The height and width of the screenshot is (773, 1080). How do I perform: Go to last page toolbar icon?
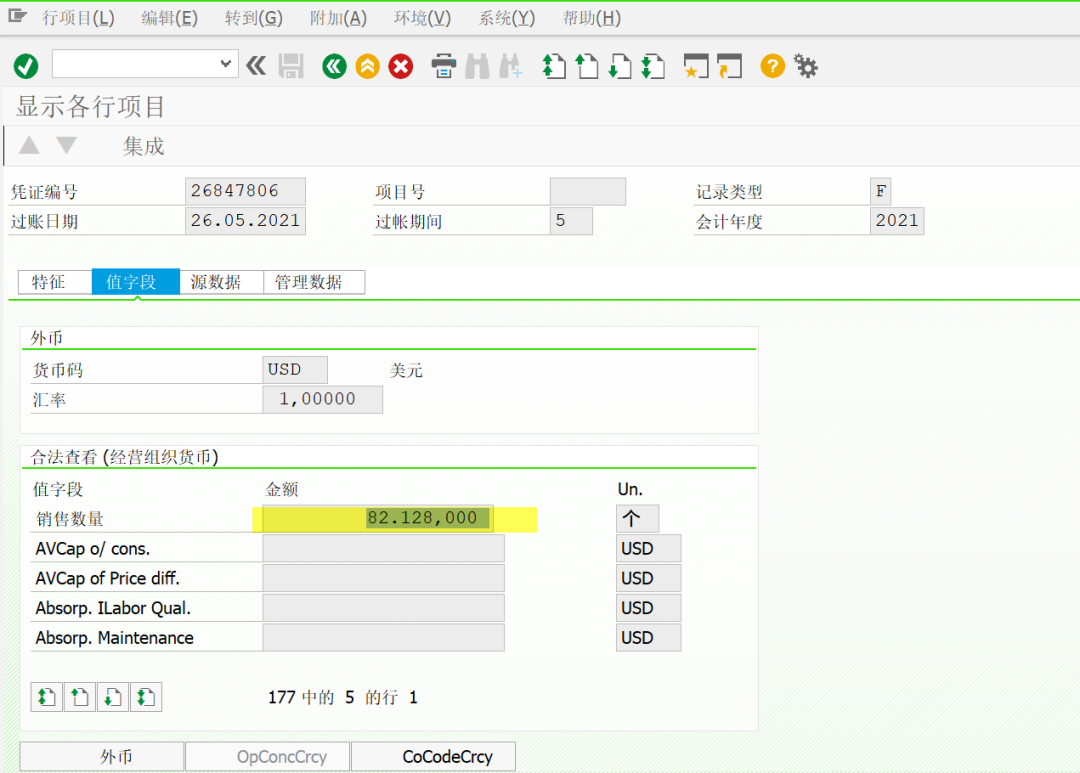653,66
